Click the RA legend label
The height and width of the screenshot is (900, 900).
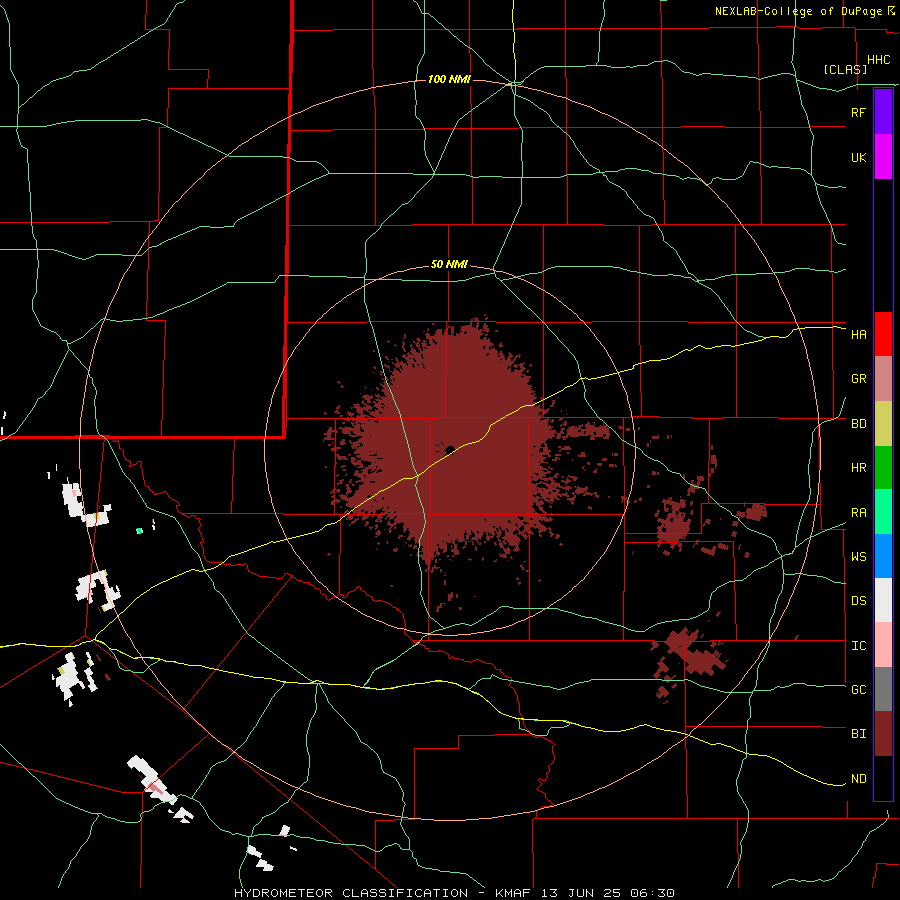coord(858,513)
